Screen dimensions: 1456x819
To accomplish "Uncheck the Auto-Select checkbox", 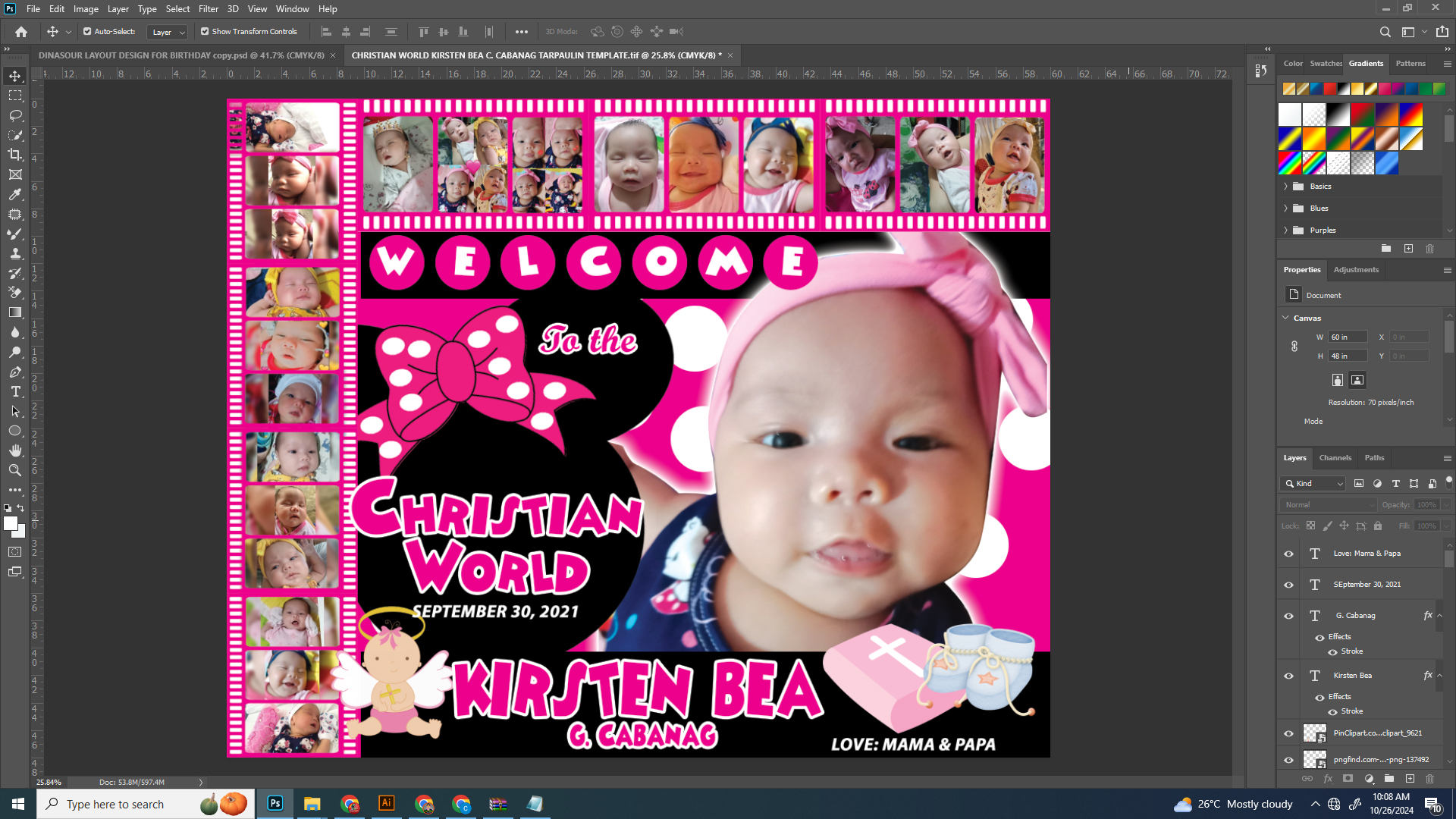I will click(87, 32).
